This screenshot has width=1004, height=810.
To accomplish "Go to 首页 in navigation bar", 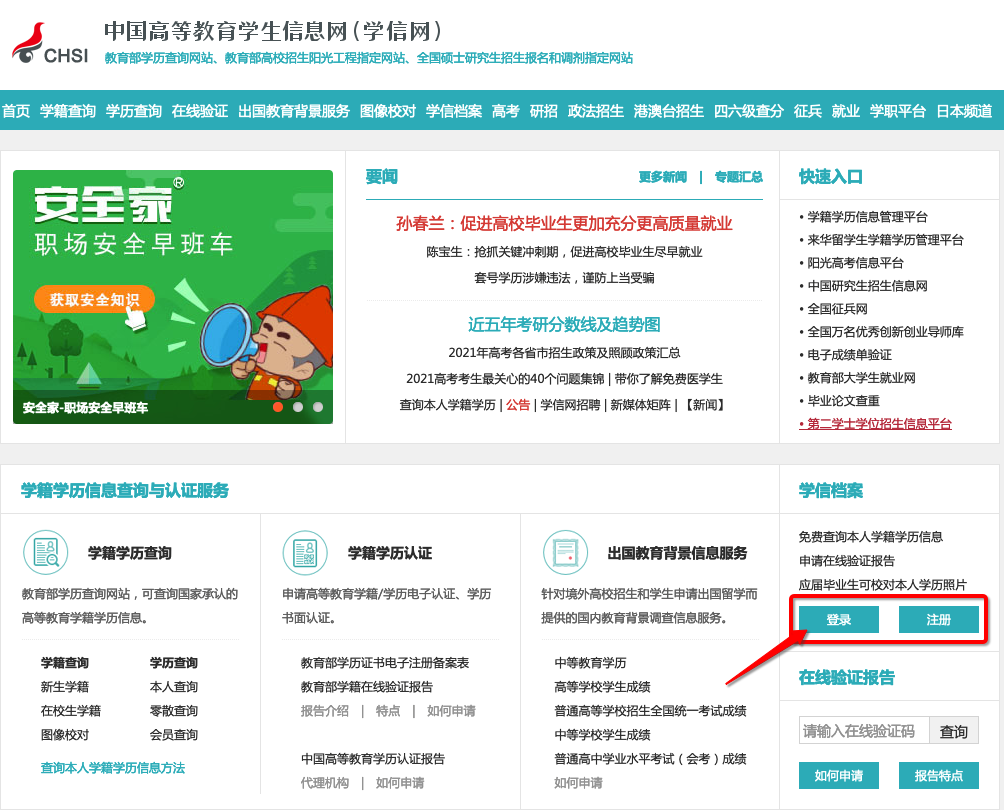I will (x=16, y=111).
